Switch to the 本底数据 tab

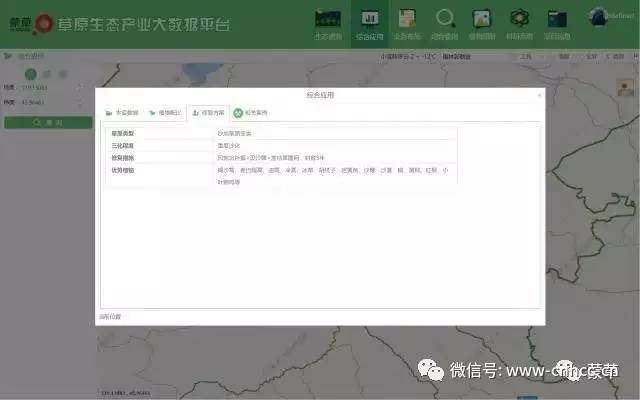(x=122, y=113)
